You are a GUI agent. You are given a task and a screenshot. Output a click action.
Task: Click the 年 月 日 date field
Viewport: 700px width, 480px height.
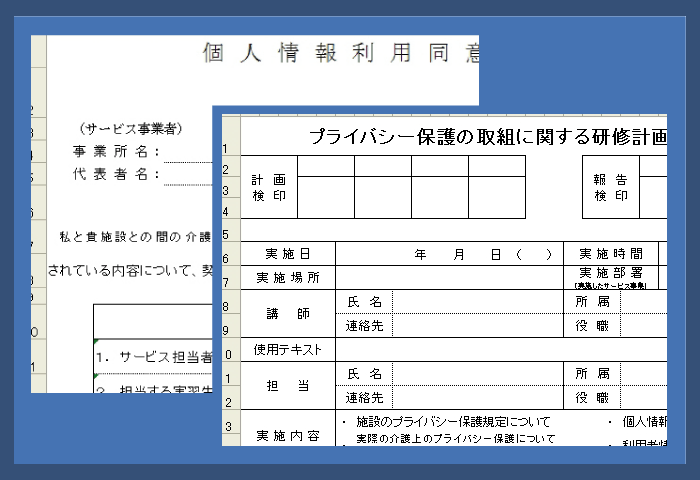click(450, 254)
